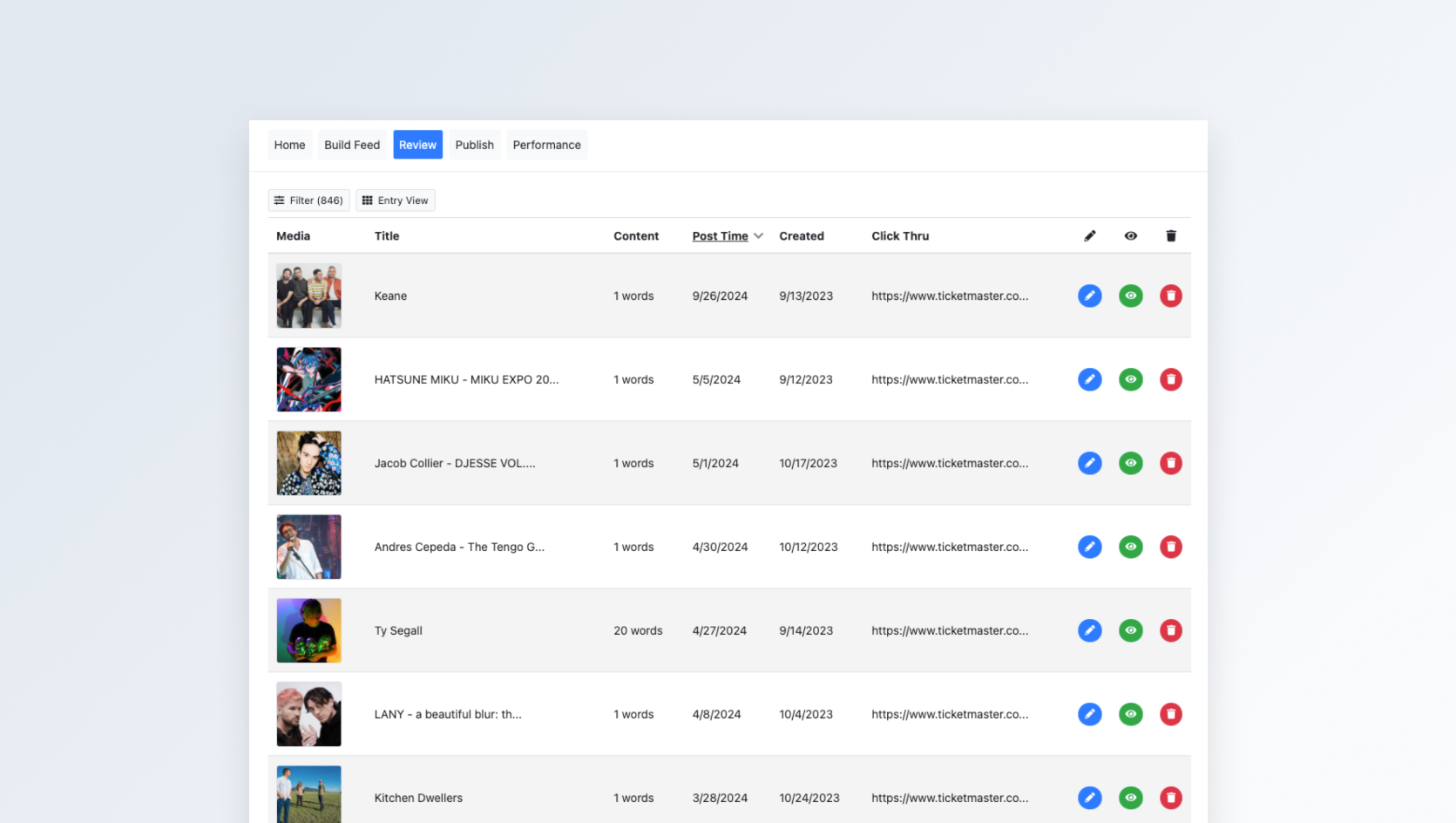This screenshot has width=1456, height=823.
Task: Switch to the Publish tab
Action: 473,144
